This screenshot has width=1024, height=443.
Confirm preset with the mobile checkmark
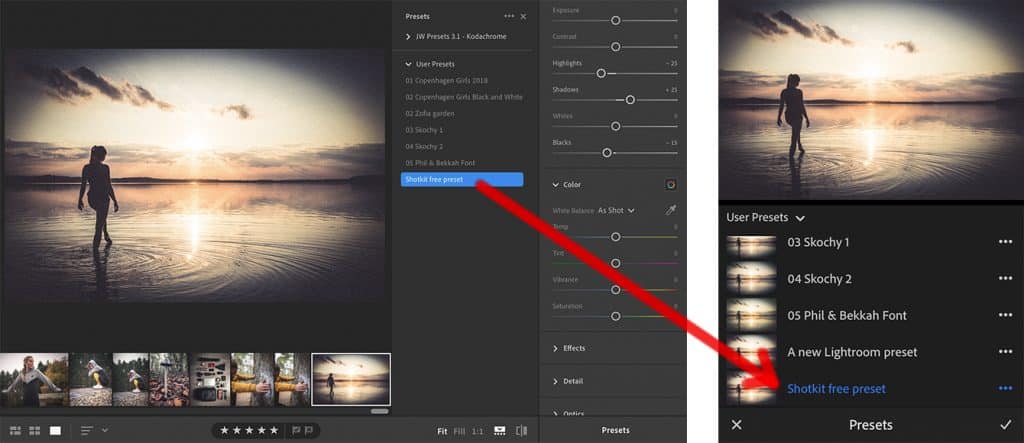[1006, 425]
